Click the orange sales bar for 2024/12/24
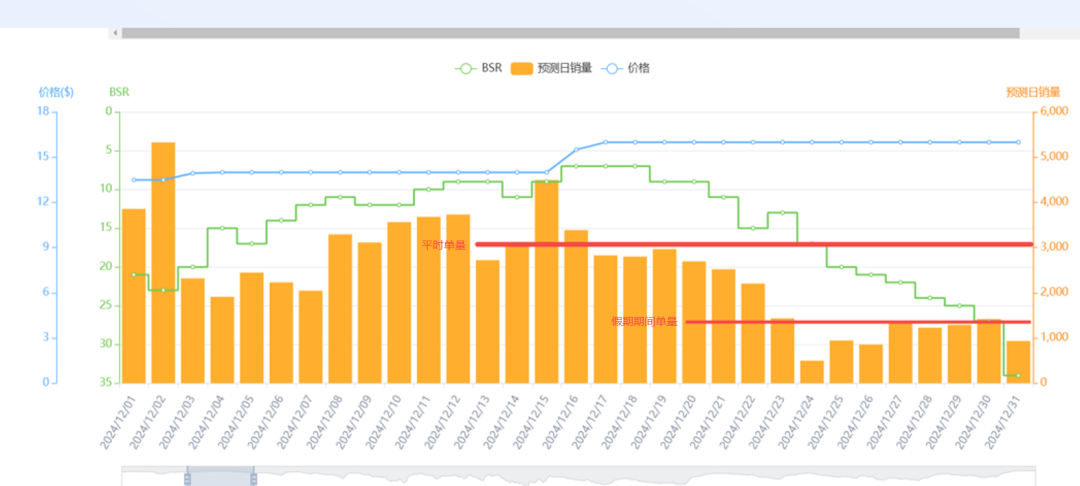This screenshot has height=486, width=1080. (x=812, y=372)
